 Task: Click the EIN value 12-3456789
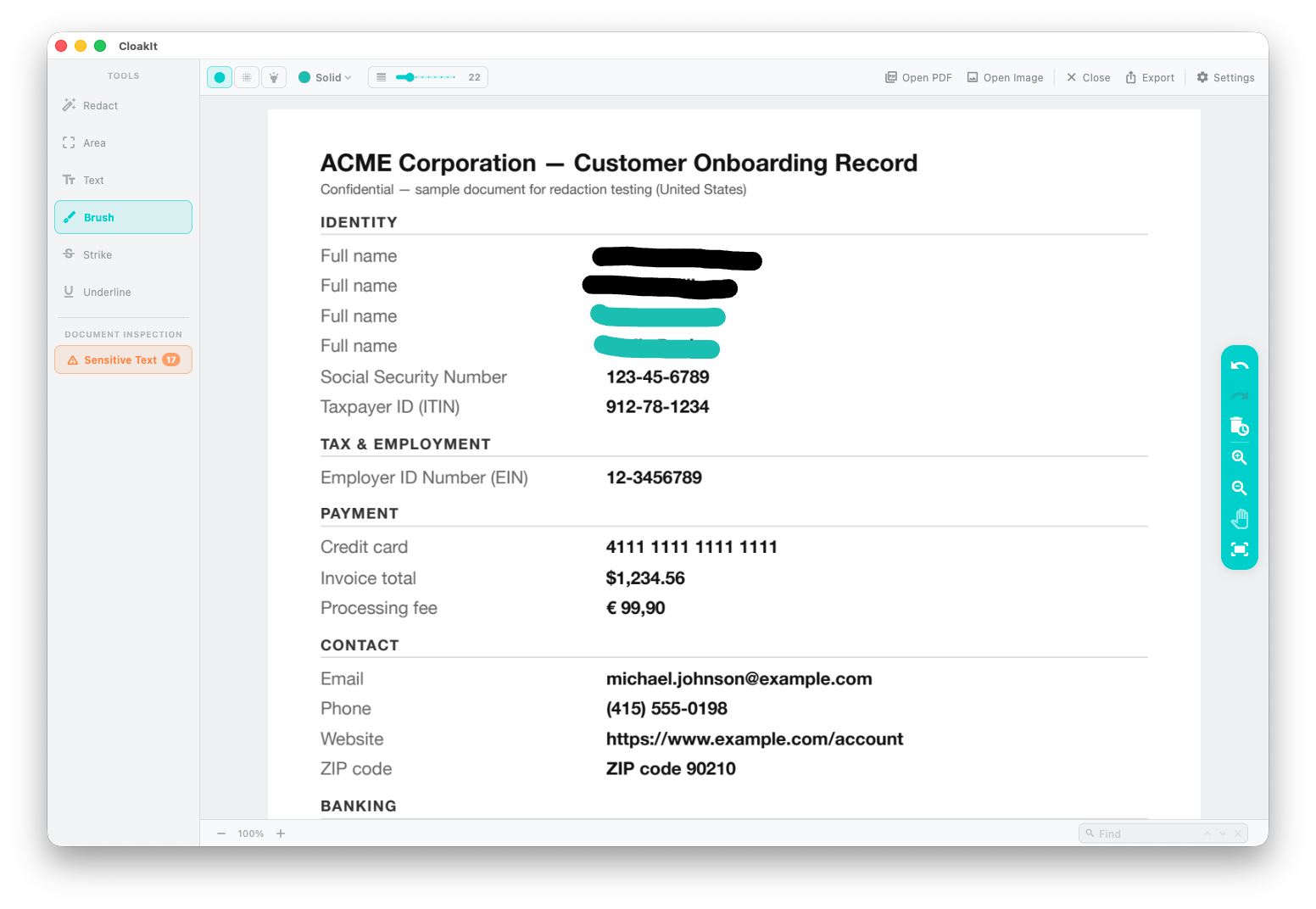[x=654, y=477]
